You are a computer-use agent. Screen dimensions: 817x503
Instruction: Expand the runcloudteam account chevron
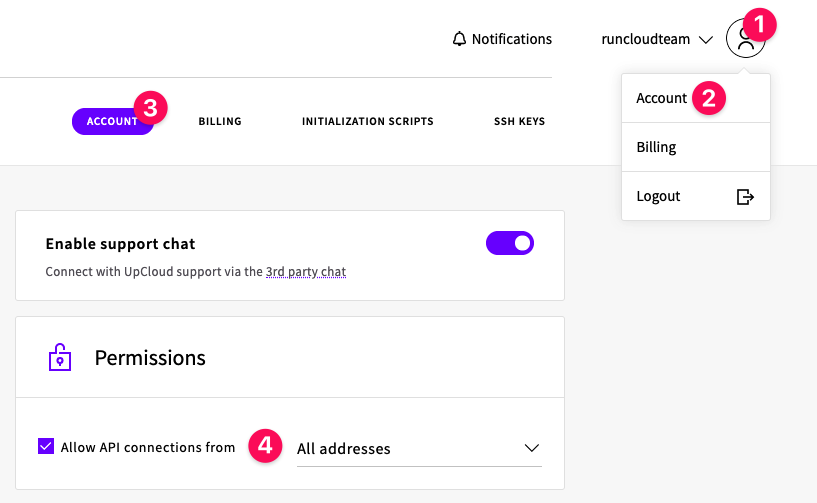[x=706, y=40]
